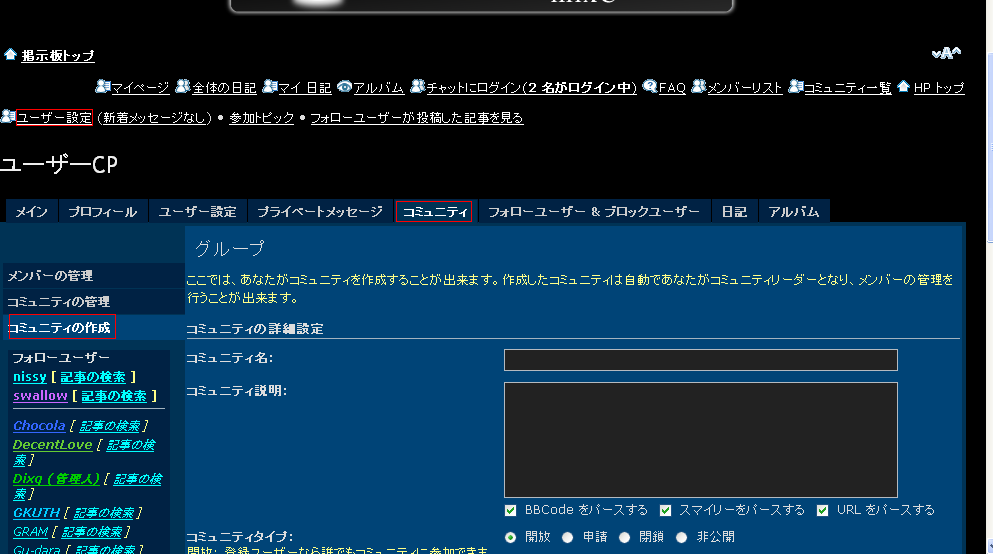Select the 閉鎖 community type radio
This screenshot has width=993, height=554.
coord(624,538)
